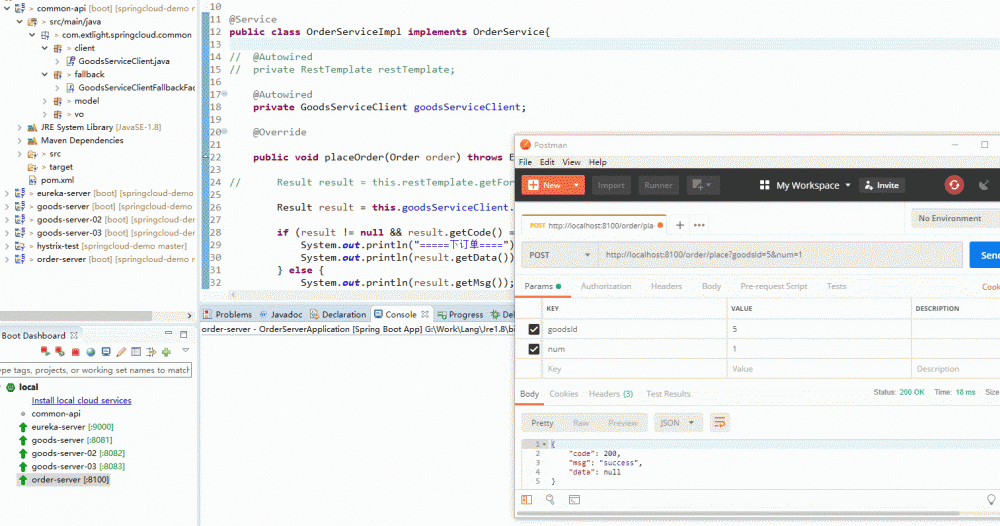Click the Install local cloud services link
The height and width of the screenshot is (526, 1000).
tap(81, 400)
